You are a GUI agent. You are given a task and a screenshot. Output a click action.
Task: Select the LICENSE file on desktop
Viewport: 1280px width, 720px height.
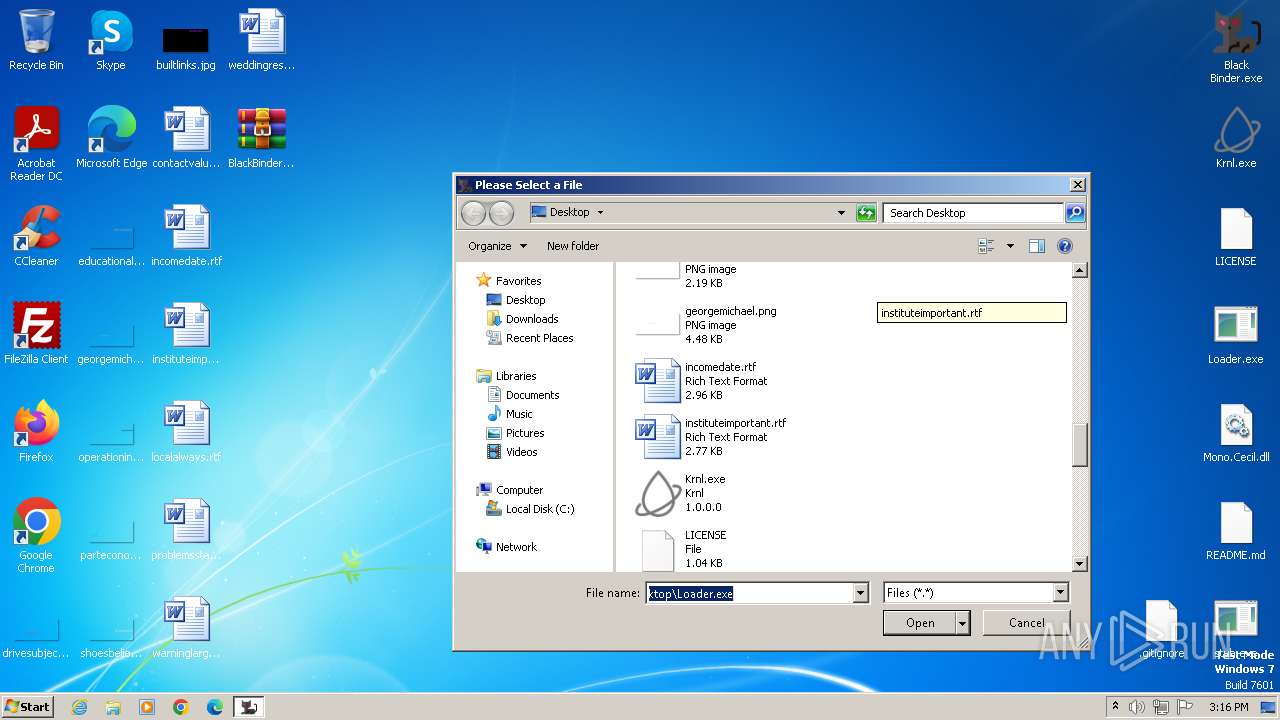[x=1236, y=236]
